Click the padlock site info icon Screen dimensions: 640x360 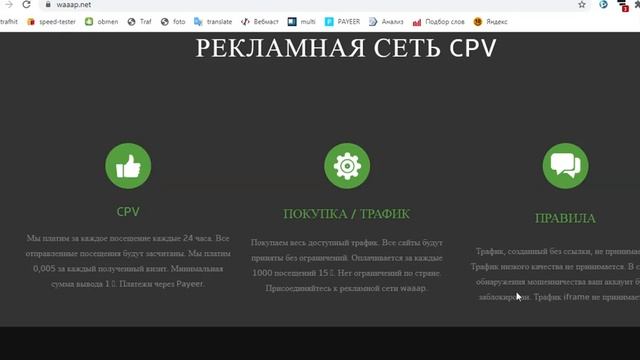pyautogui.click(x=48, y=4)
